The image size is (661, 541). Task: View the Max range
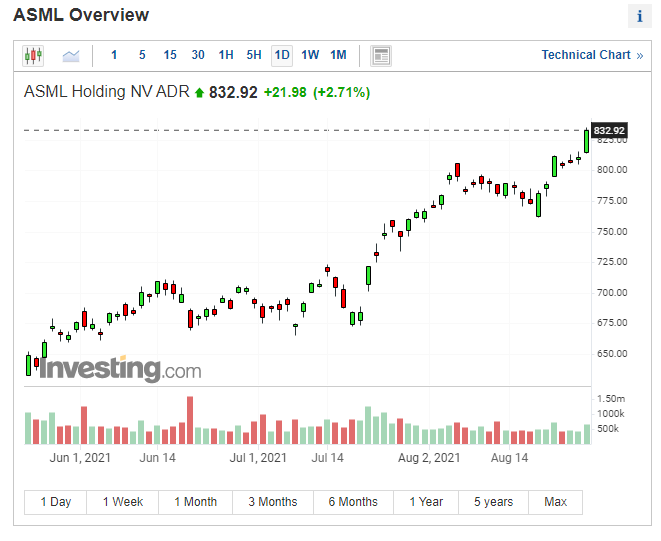(x=556, y=502)
